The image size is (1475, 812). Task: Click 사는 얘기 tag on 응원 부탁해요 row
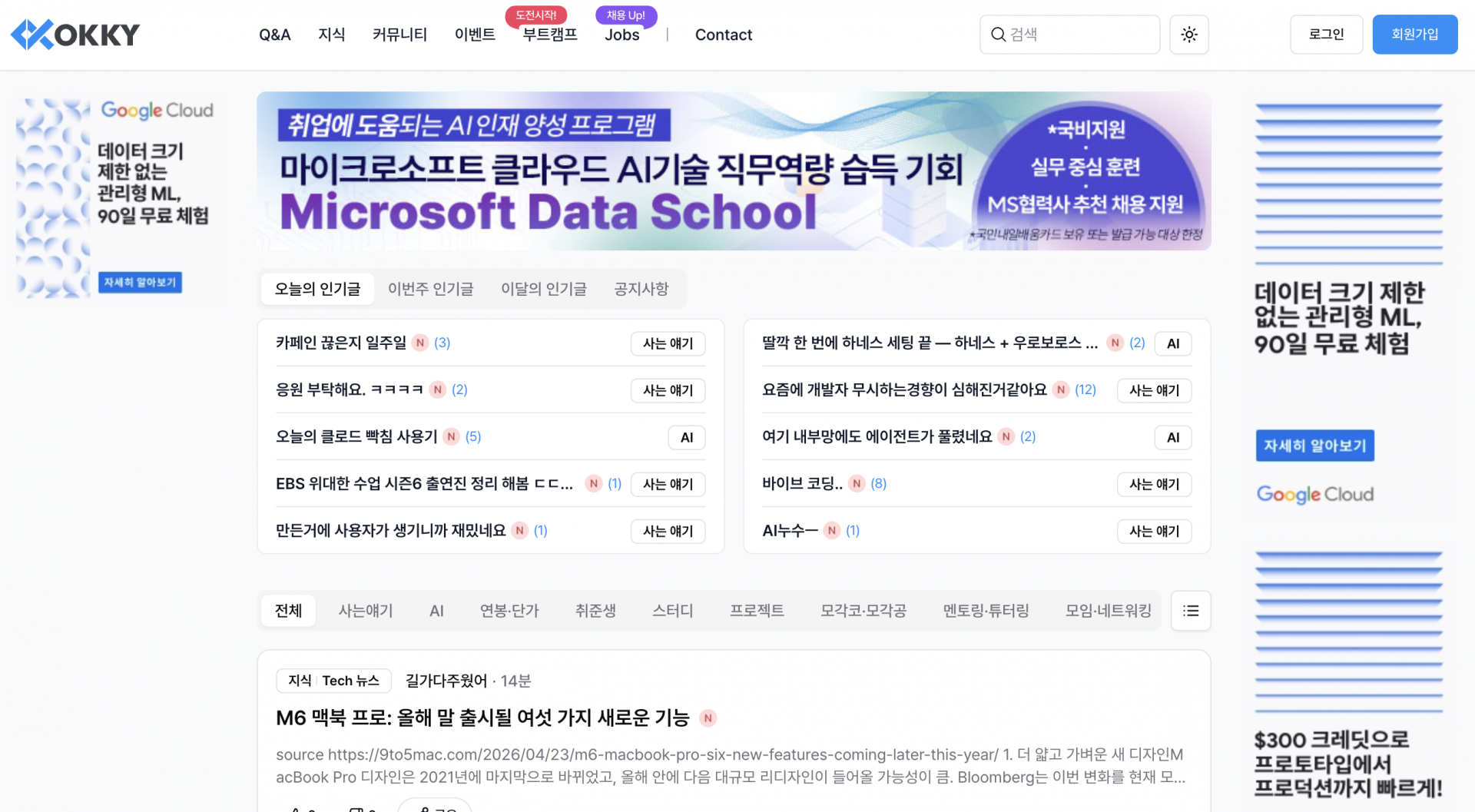tap(668, 390)
